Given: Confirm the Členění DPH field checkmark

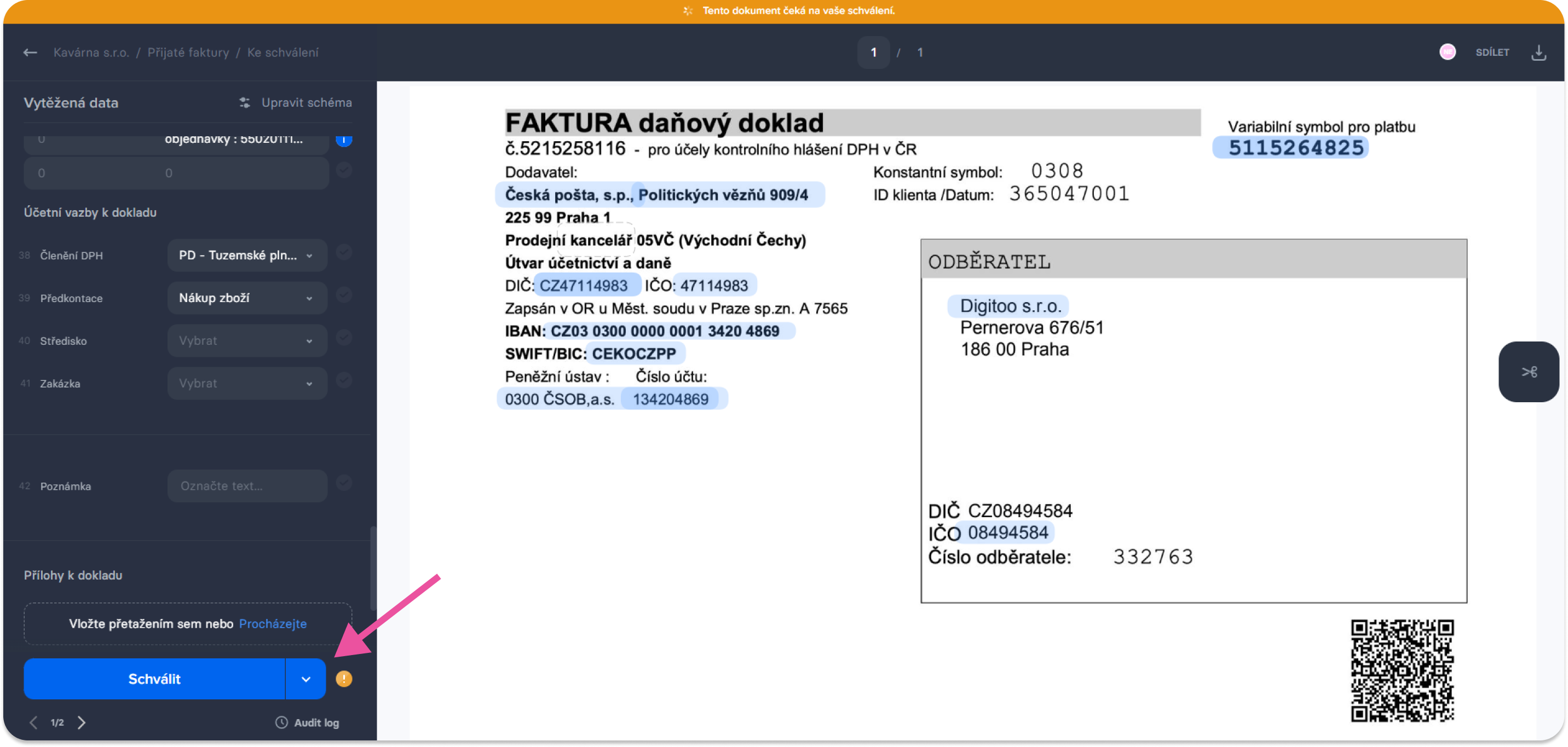Looking at the screenshot, I should pos(344,252).
